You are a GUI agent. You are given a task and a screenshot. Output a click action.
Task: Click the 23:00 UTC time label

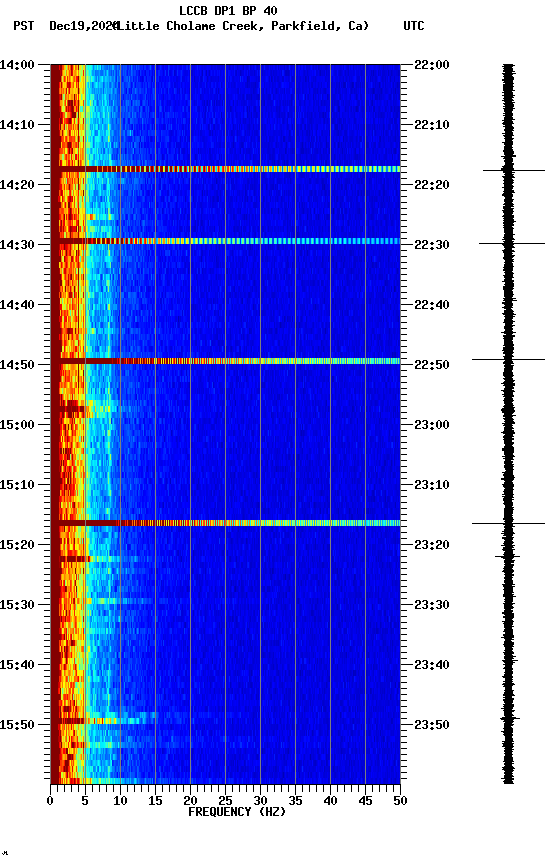pyautogui.click(x=432, y=425)
